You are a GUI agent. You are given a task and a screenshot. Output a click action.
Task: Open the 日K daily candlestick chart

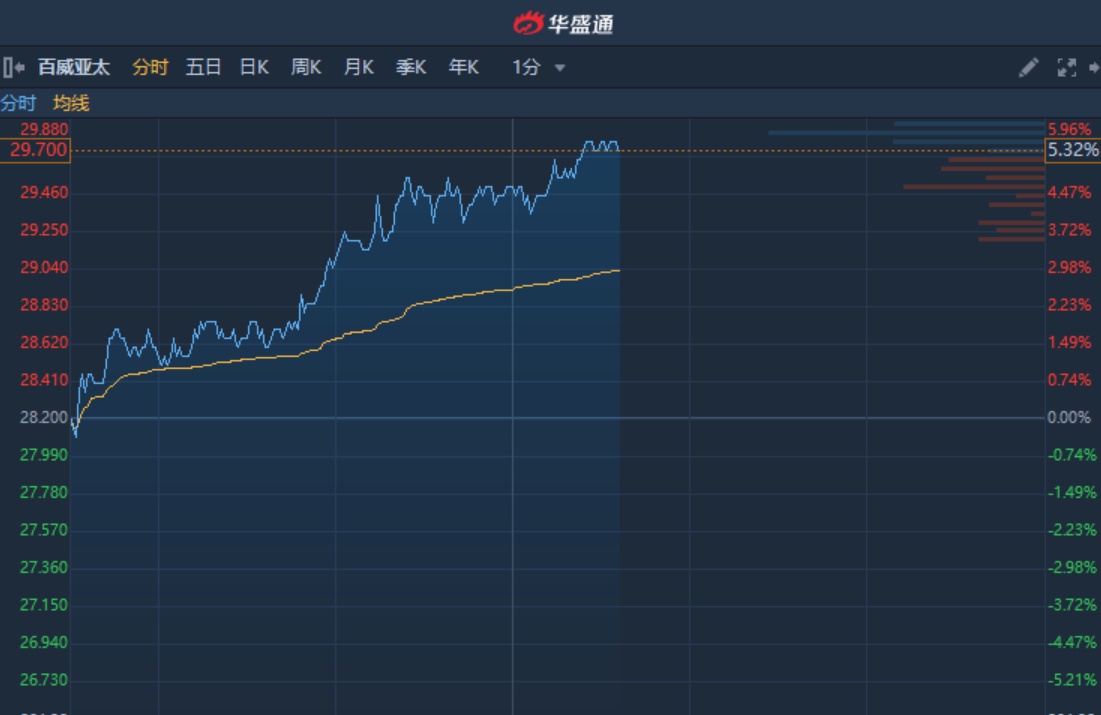point(254,68)
